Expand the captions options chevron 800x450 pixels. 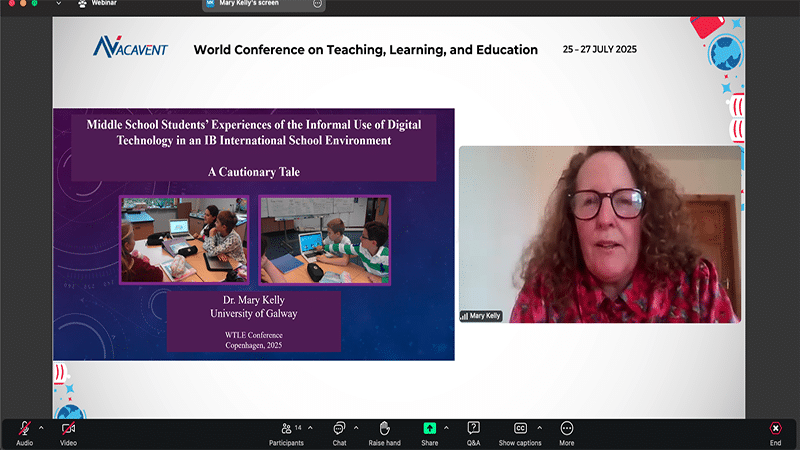(x=539, y=427)
